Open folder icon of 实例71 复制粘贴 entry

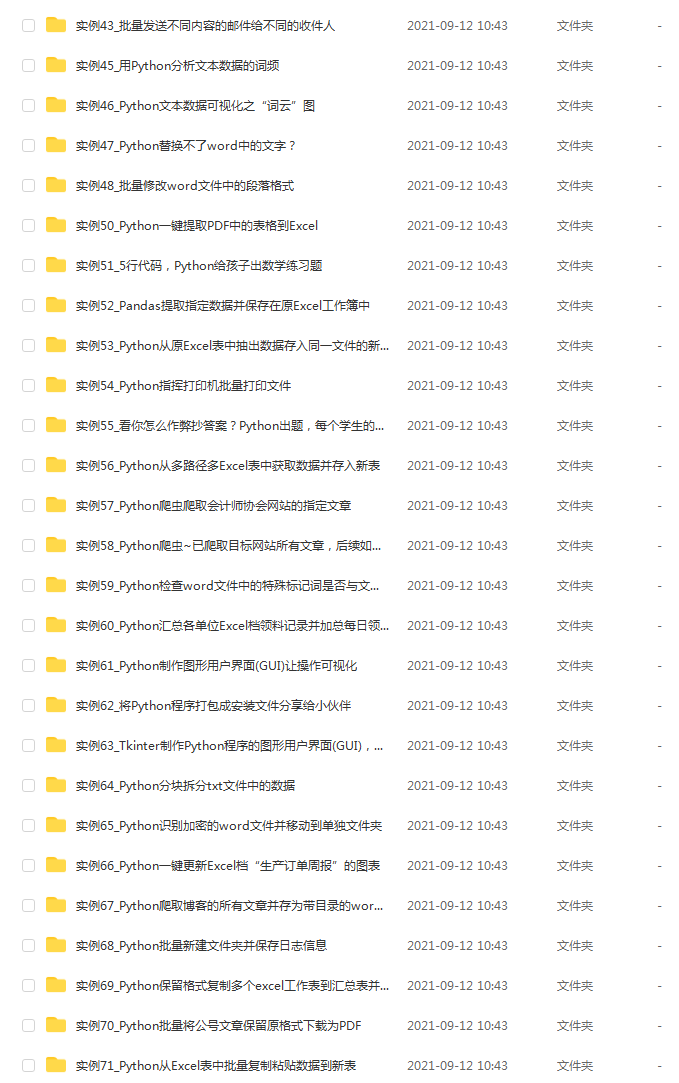[x=56, y=1065]
